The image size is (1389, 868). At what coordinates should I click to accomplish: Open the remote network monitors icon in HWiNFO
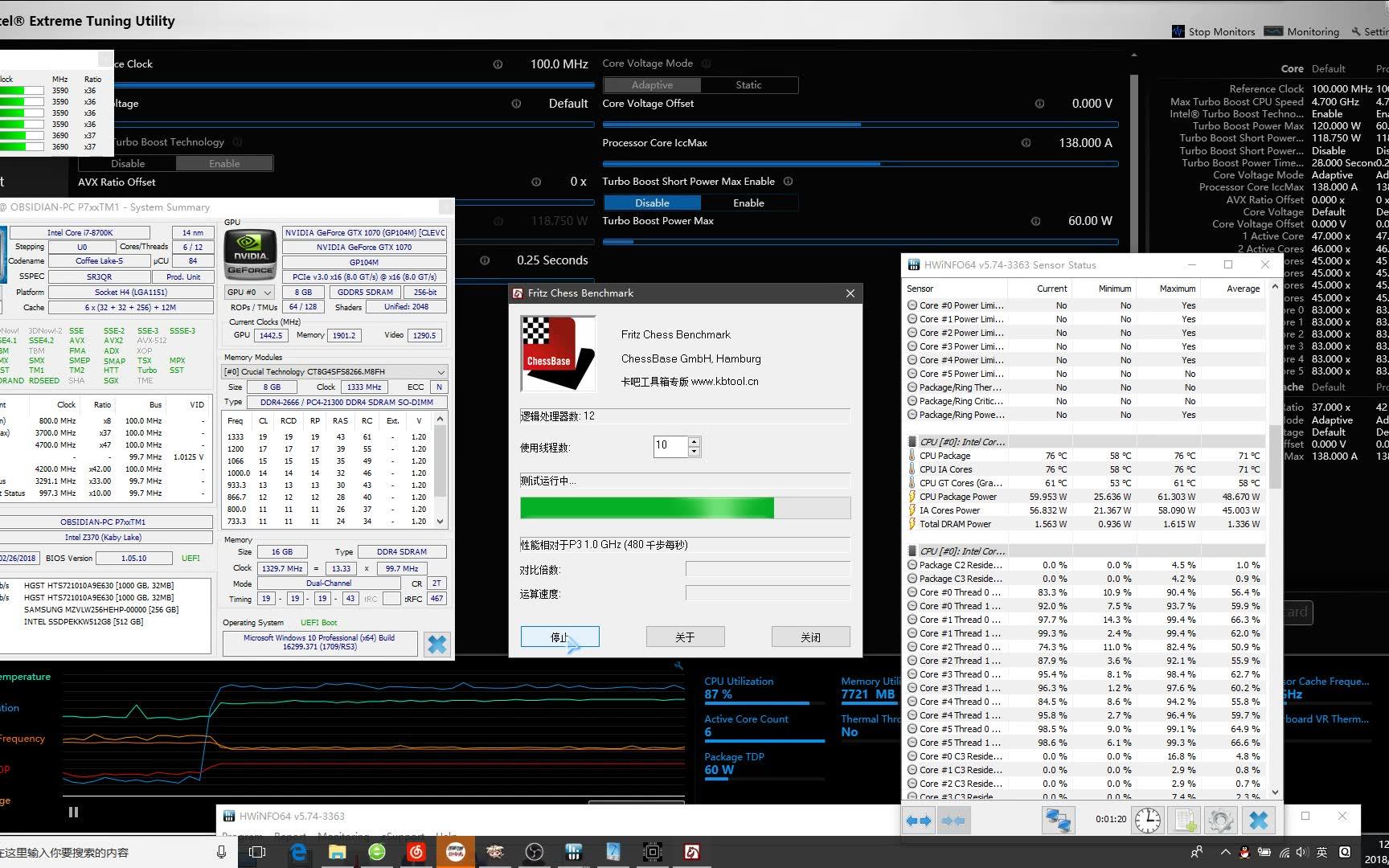1059,821
